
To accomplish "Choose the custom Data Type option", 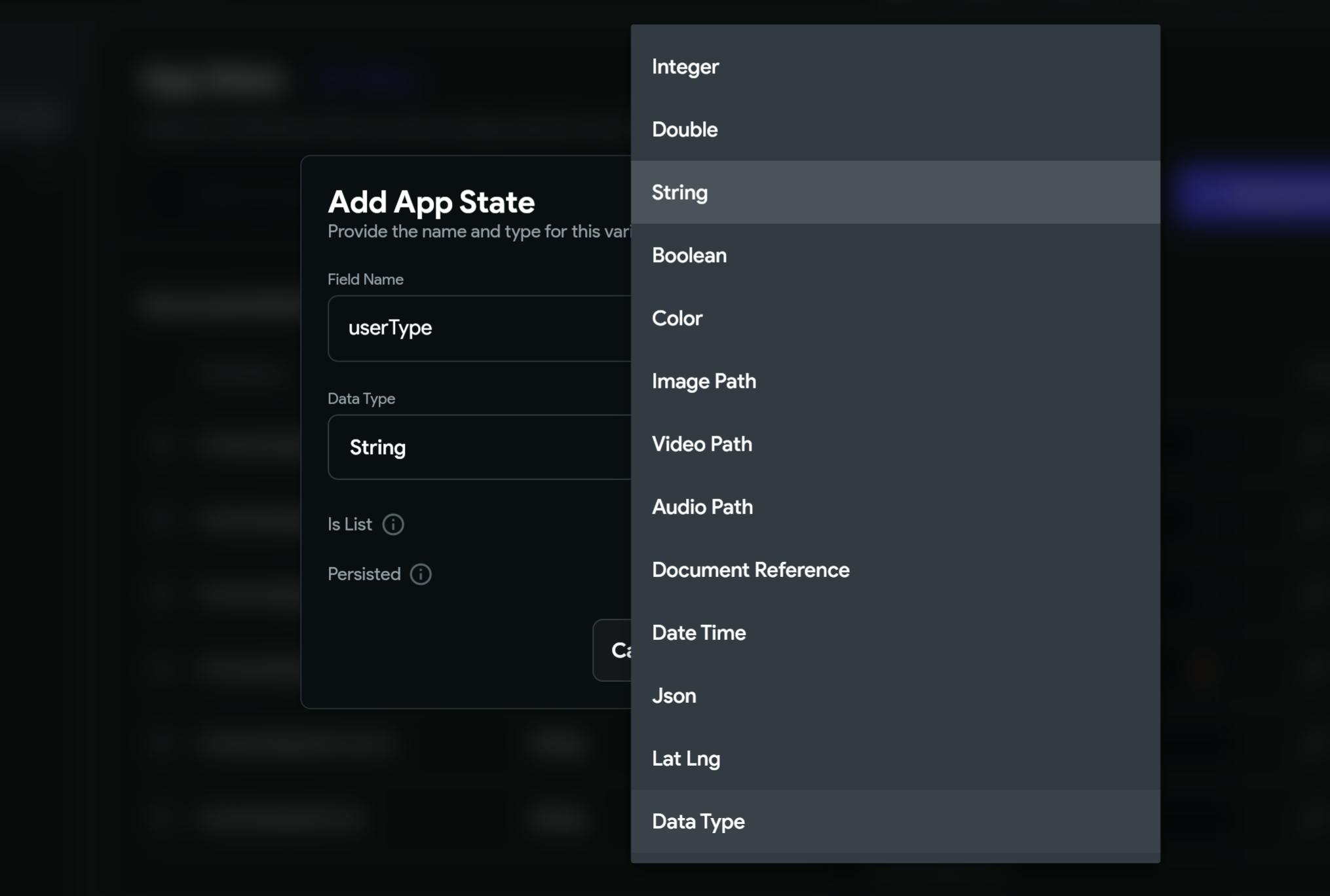I will [x=698, y=821].
